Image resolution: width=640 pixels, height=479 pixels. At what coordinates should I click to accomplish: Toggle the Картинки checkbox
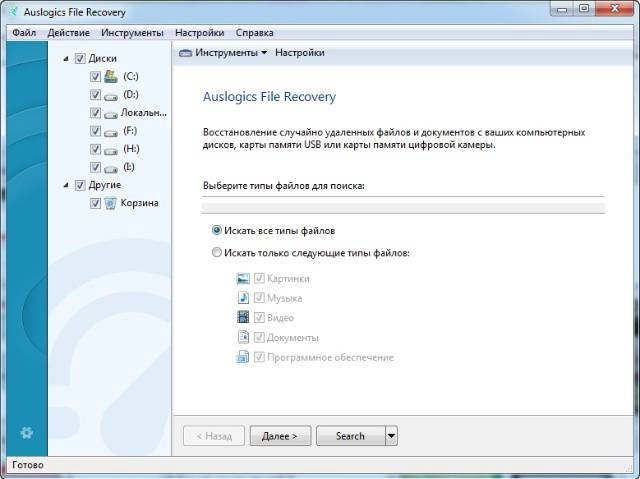coord(259,278)
